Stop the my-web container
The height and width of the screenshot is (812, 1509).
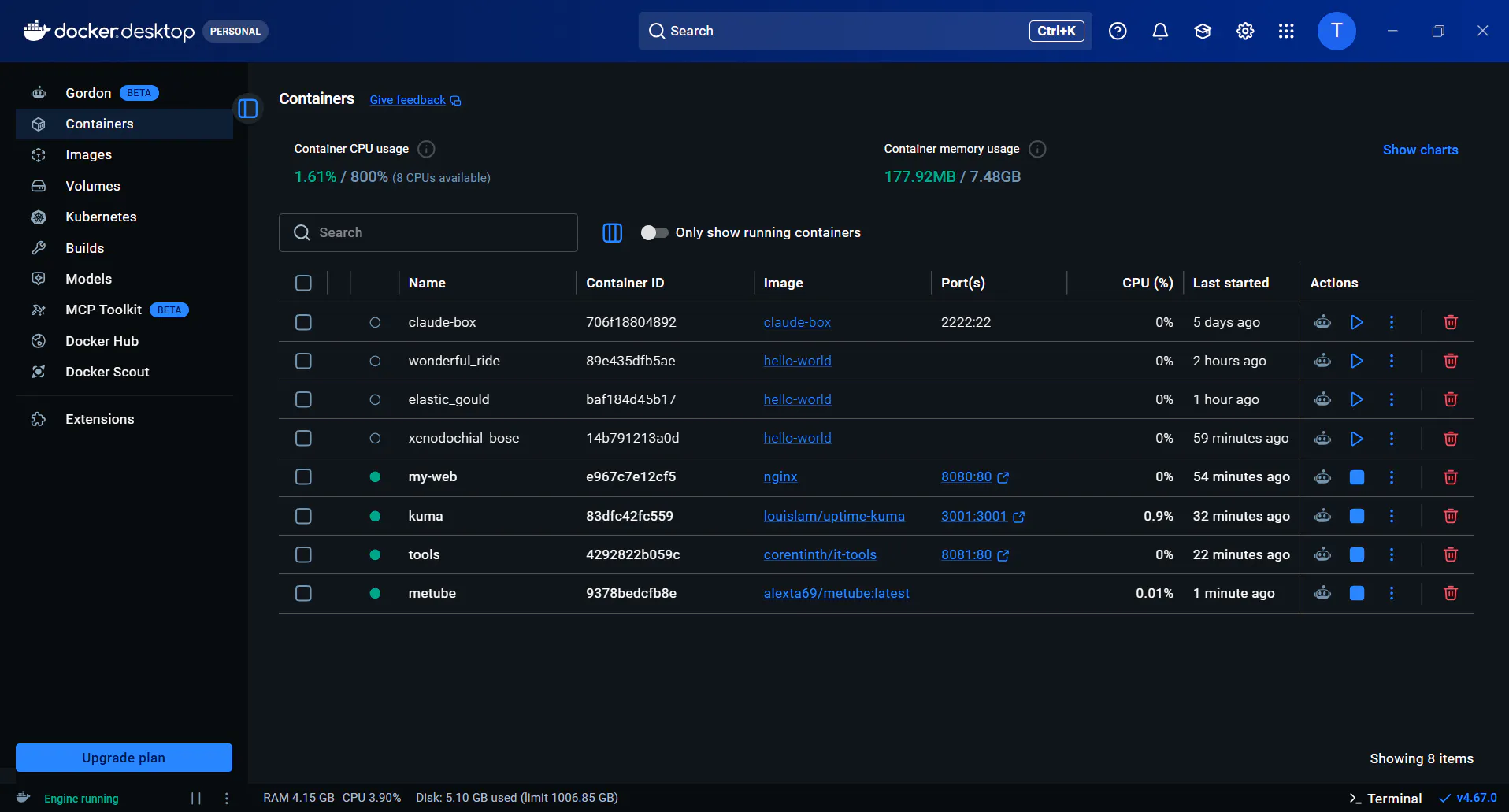1356,477
